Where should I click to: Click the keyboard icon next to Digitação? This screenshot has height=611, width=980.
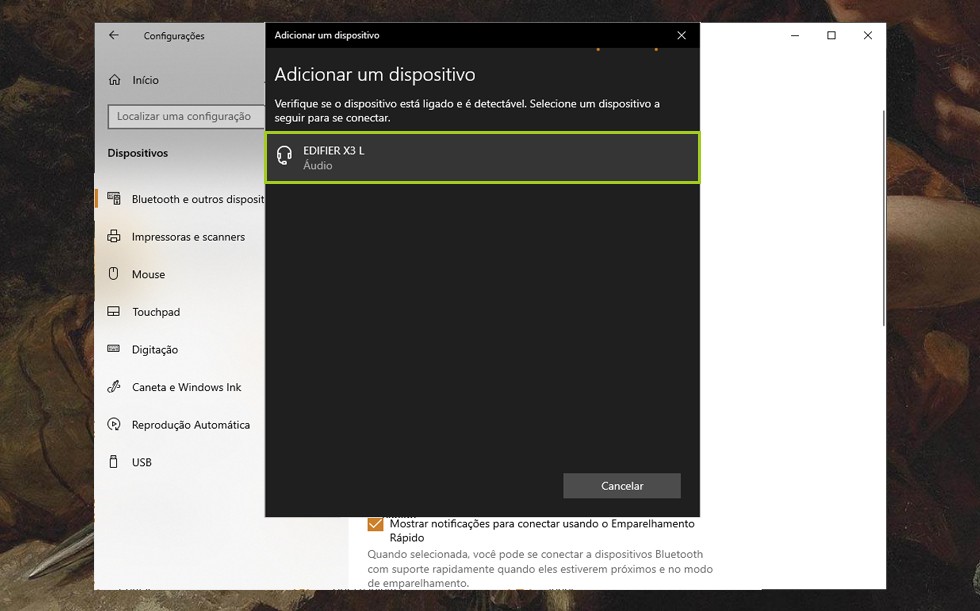(x=114, y=349)
